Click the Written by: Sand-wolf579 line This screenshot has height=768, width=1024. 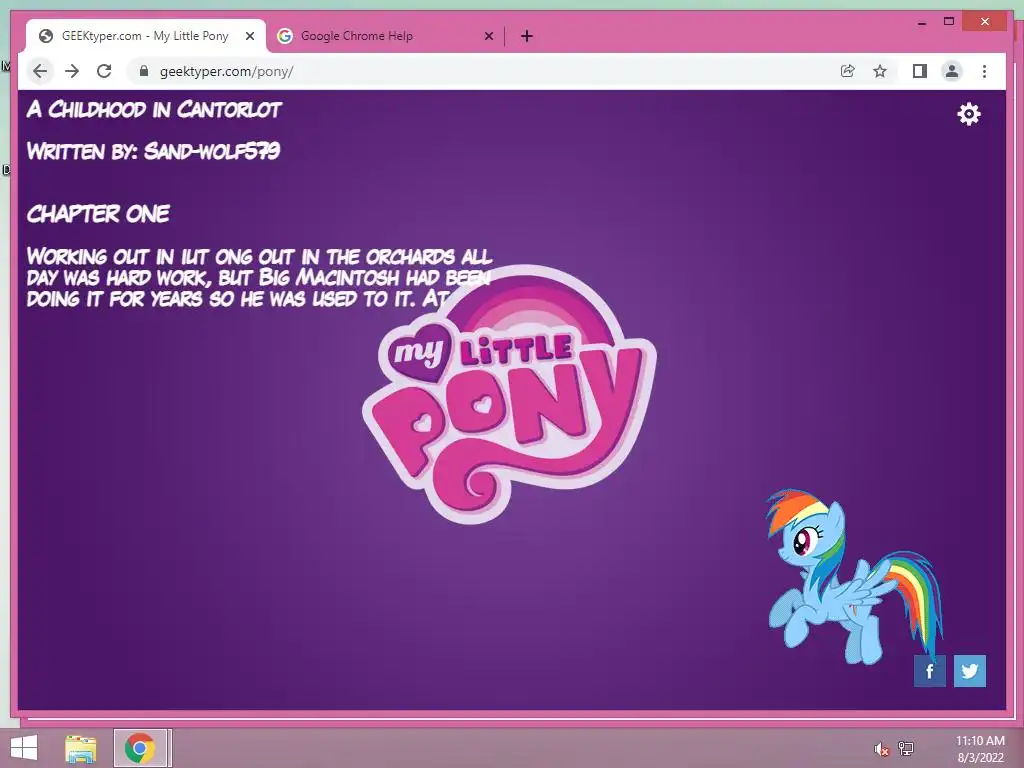(153, 152)
